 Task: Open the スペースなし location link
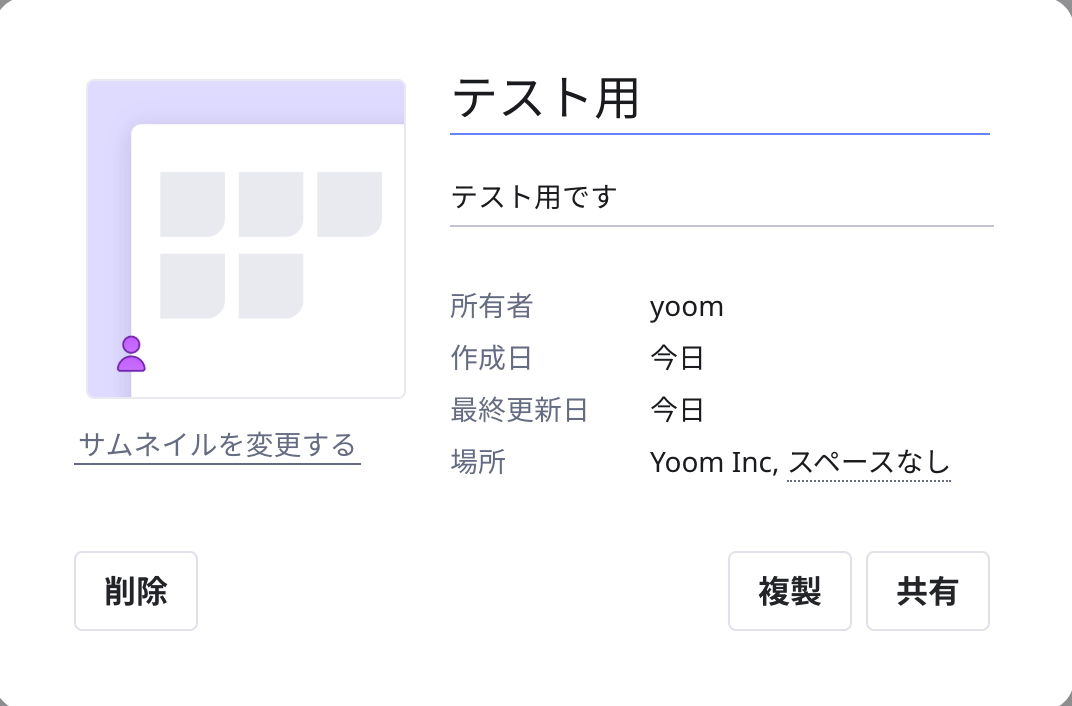pyautogui.click(x=869, y=462)
